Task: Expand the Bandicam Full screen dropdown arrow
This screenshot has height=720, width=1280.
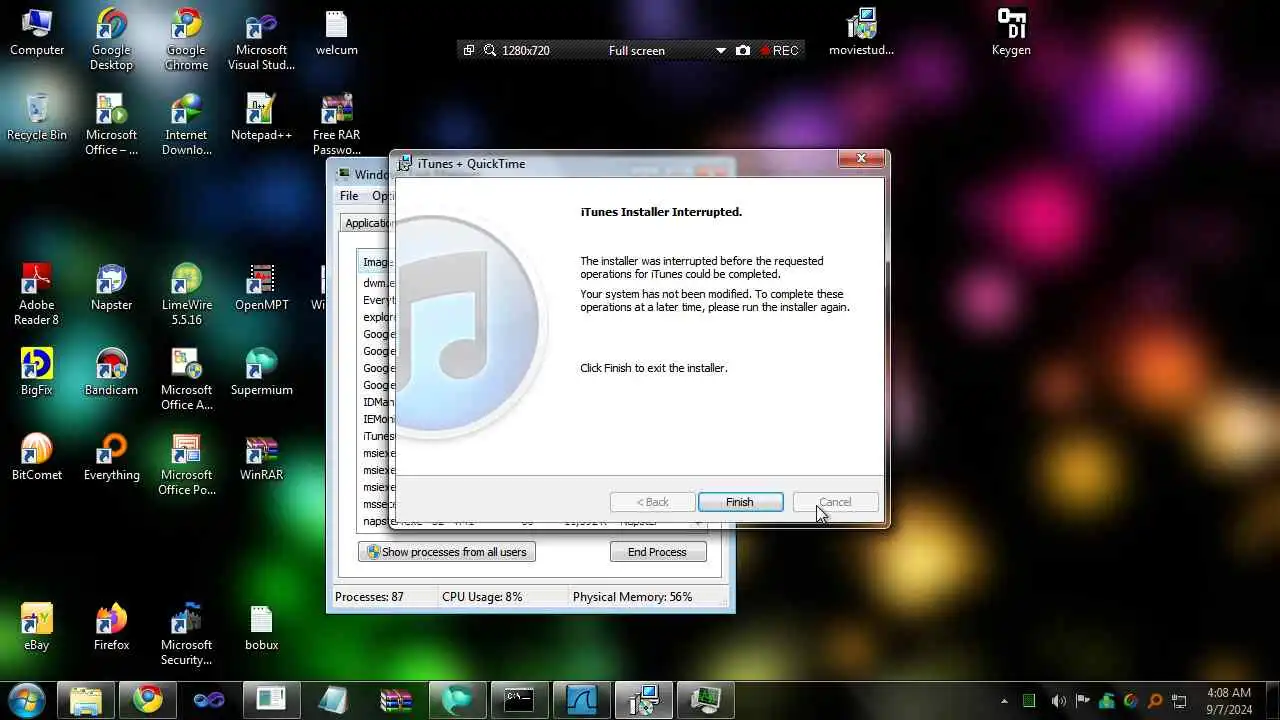Action: pyautogui.click(x=720, y=50)
